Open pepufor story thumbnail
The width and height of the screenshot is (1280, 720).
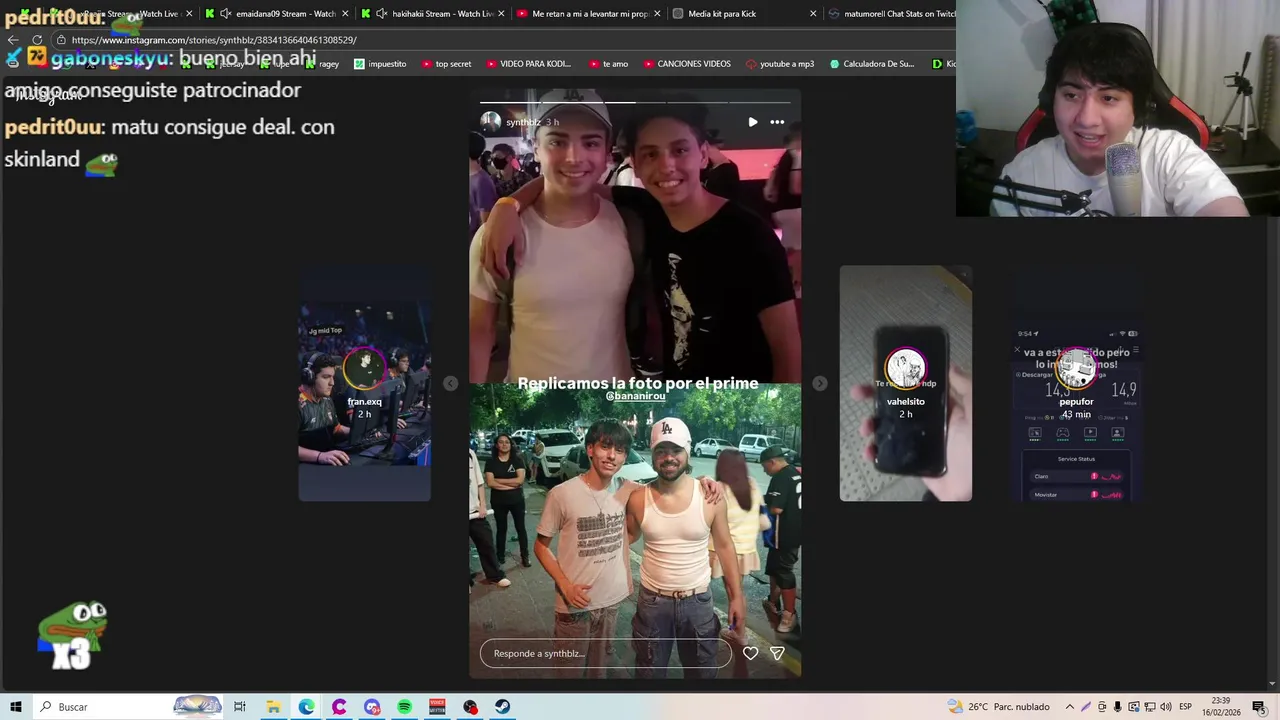[x=1077, y=383]
